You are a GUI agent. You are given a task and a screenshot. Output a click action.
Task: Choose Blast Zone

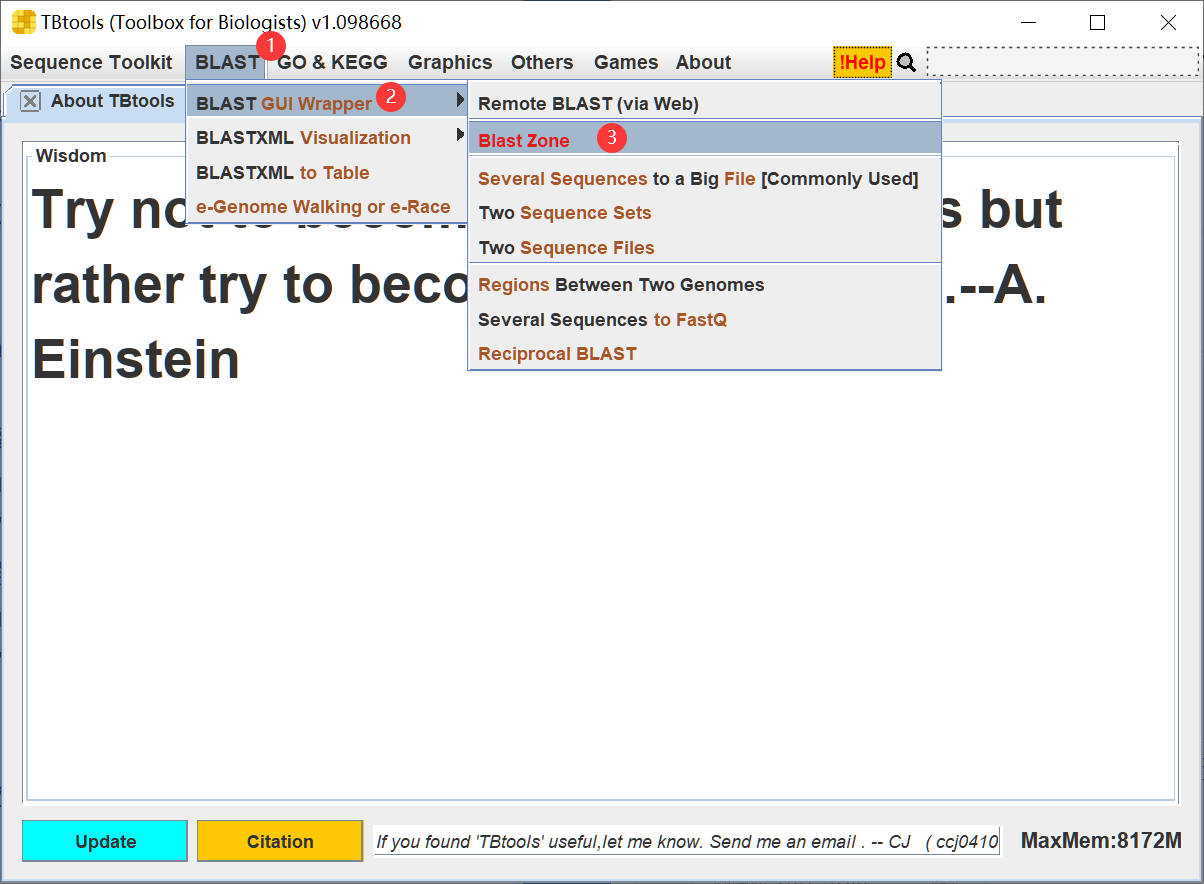[705, 138]
